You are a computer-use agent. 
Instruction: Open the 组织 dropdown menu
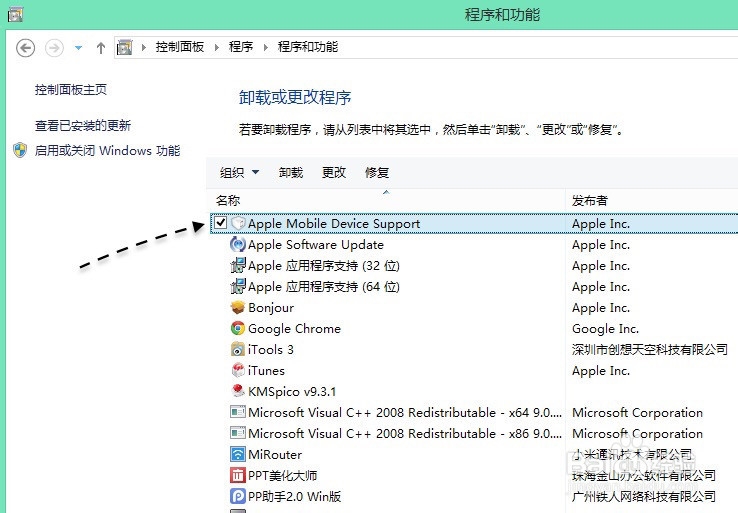239,173
